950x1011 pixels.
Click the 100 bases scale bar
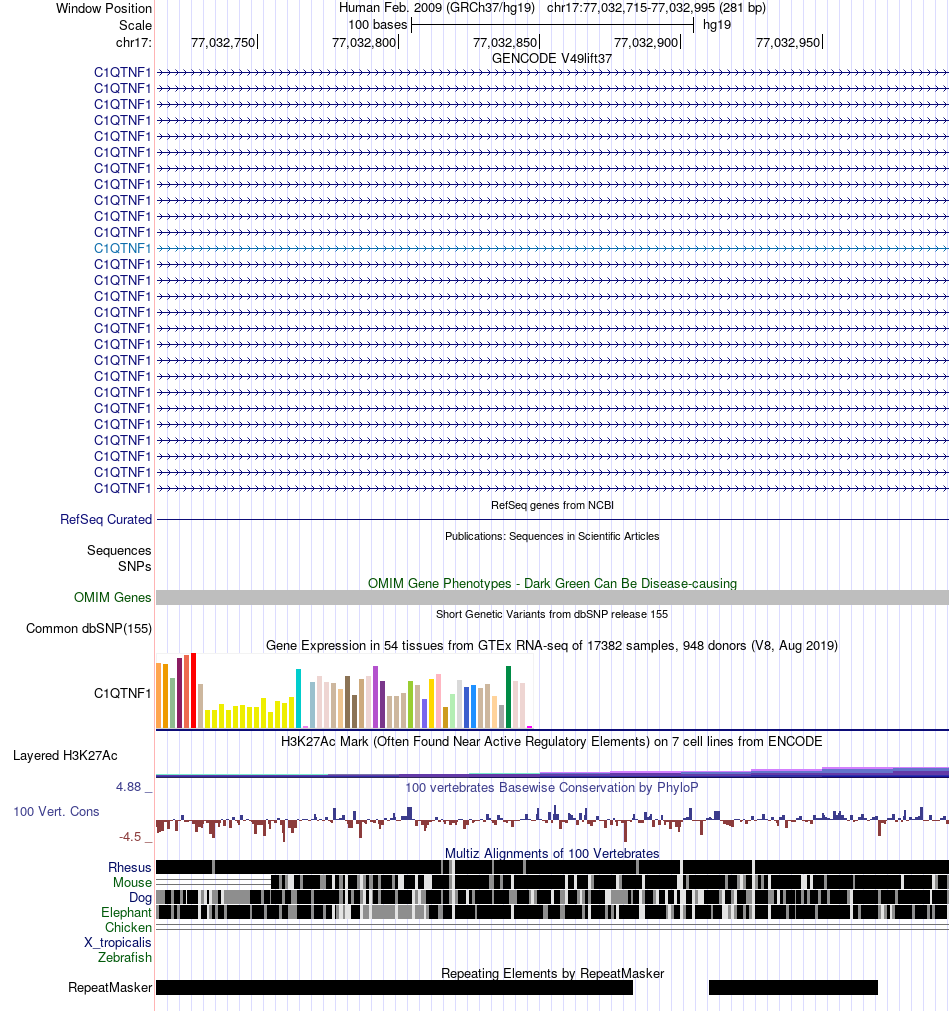552,25
